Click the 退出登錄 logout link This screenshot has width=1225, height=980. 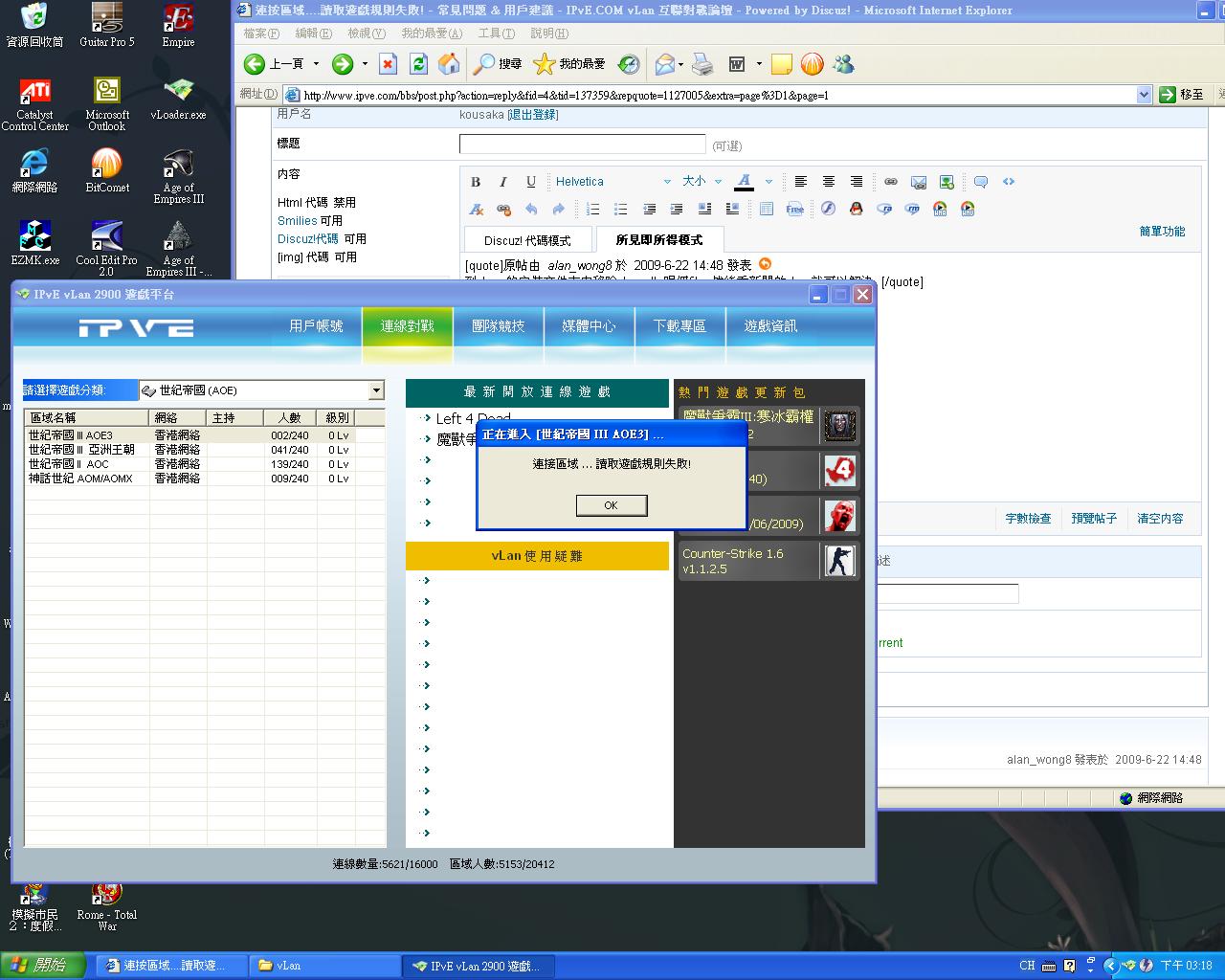click(x=532, y=115)
